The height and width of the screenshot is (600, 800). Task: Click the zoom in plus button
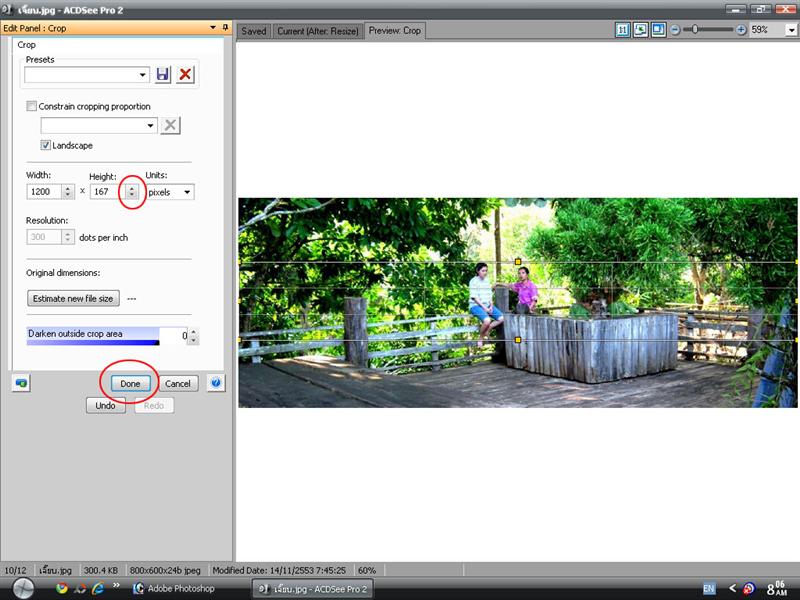(x=741, y=30)
